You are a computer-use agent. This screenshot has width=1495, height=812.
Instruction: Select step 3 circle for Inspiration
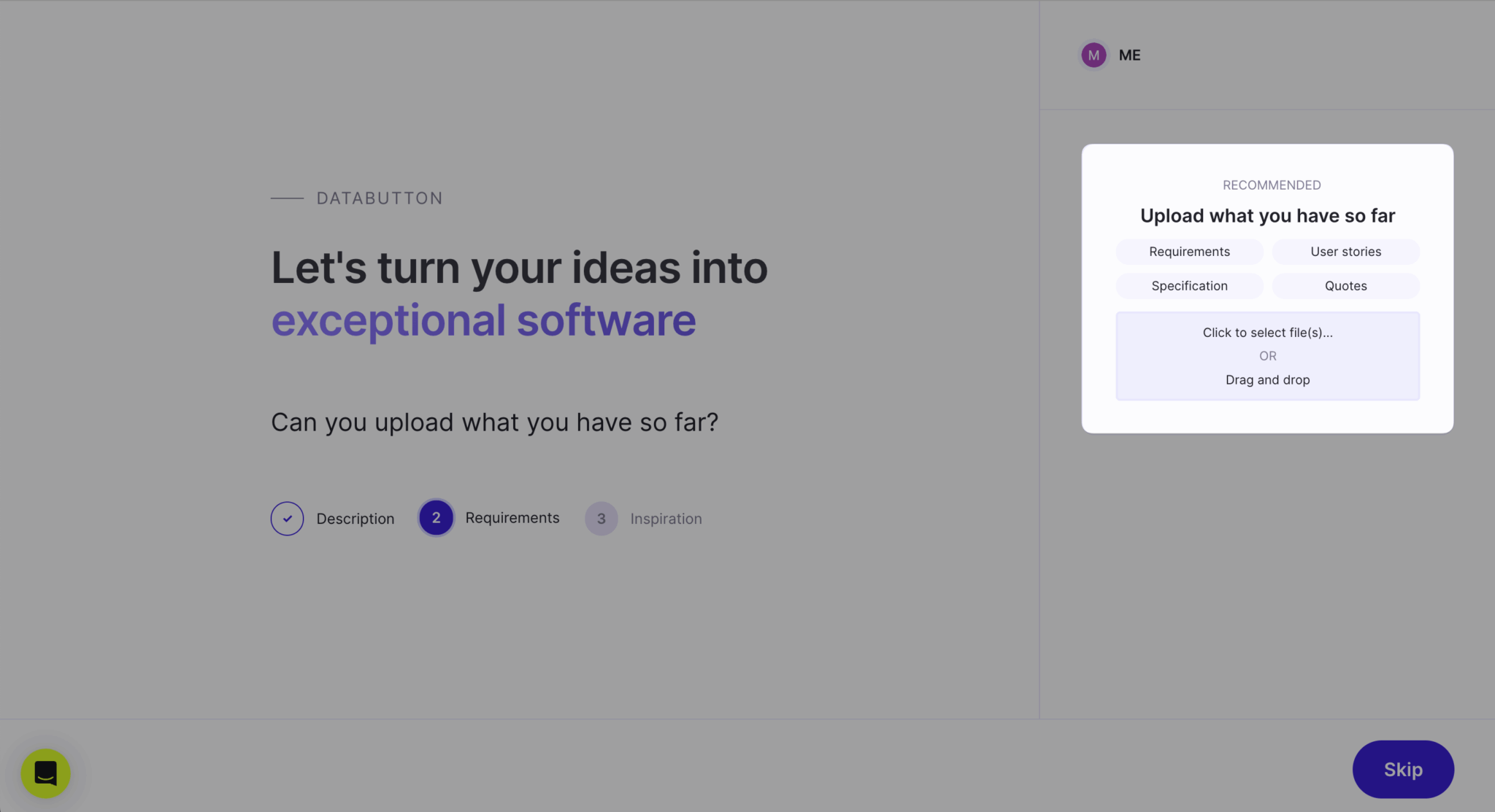602,519
